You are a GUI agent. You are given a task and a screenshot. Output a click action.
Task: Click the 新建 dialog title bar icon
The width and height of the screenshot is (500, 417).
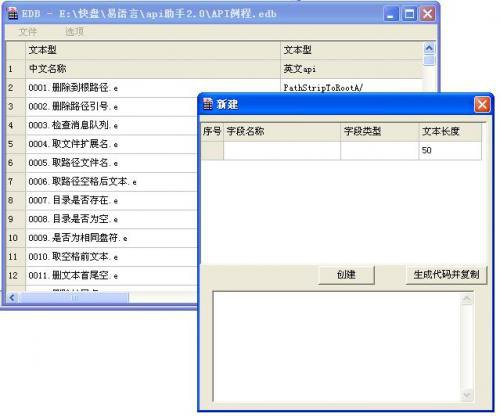(208, 104)
